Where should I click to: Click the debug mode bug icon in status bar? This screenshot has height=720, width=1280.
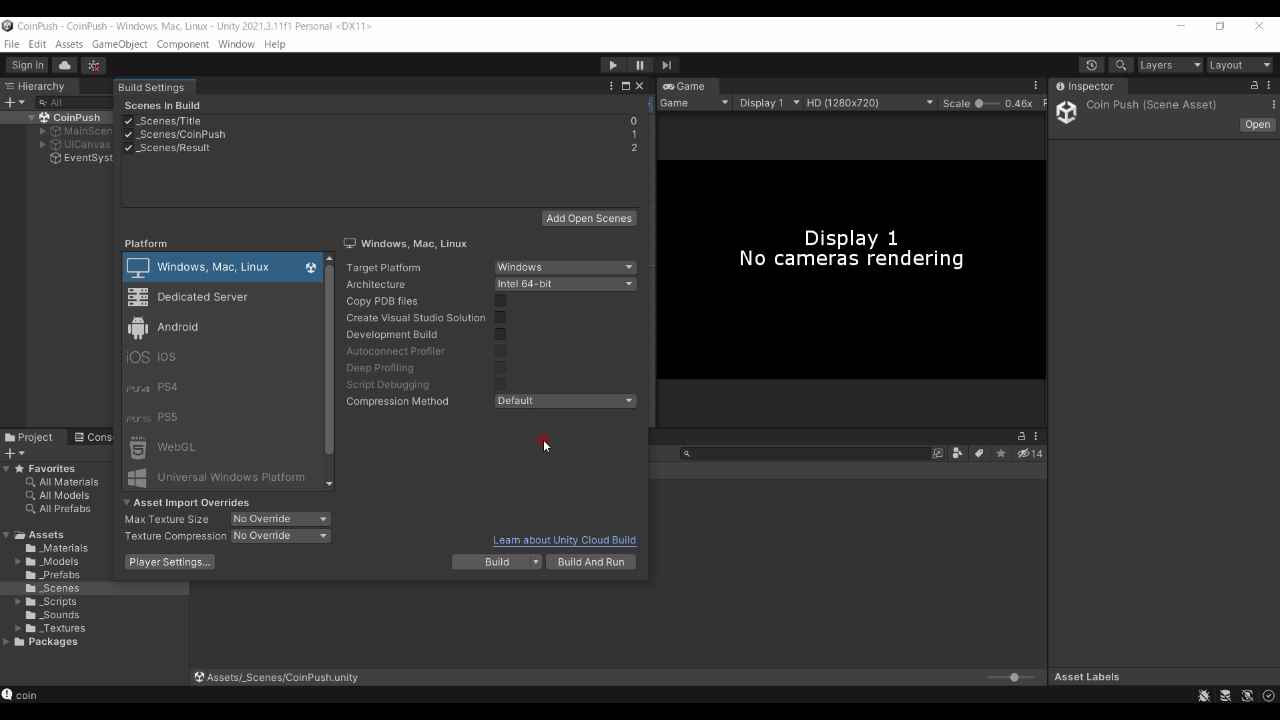tap(1204, 696)
